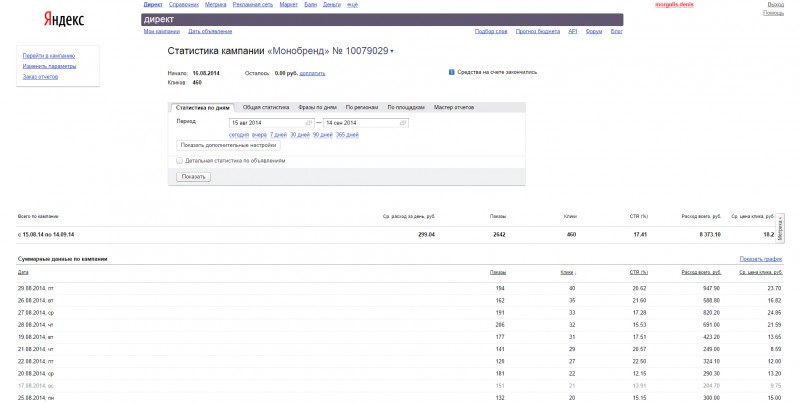Expand campaign title dropdown arrow
The image size is (800, 404).
392,52
